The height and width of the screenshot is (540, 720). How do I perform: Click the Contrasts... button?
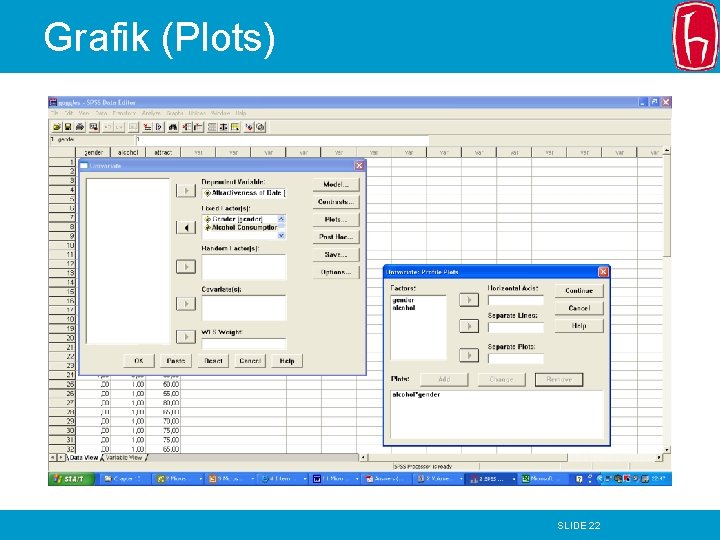tap(336, 202)
